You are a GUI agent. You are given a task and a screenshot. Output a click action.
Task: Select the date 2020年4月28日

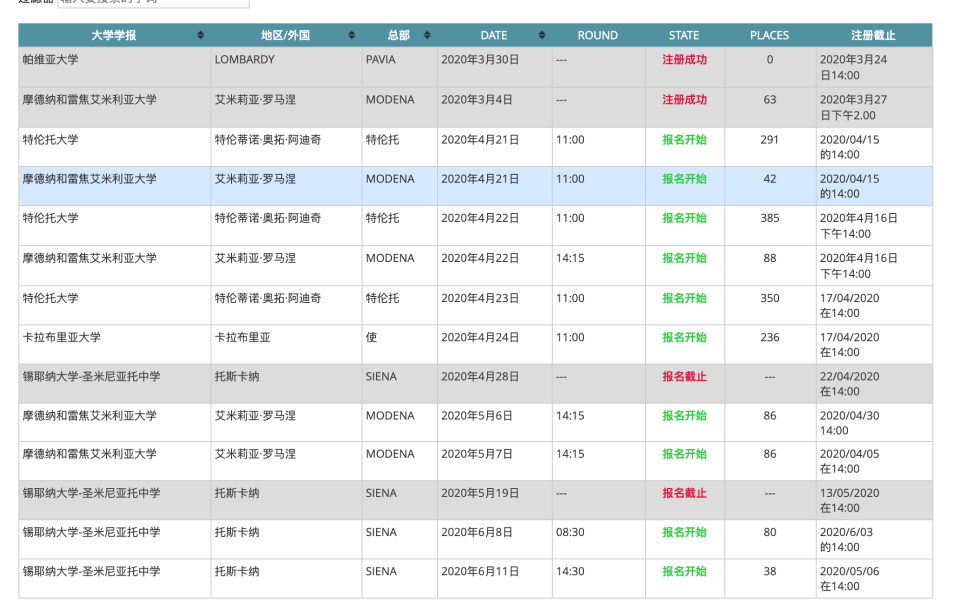480,376
